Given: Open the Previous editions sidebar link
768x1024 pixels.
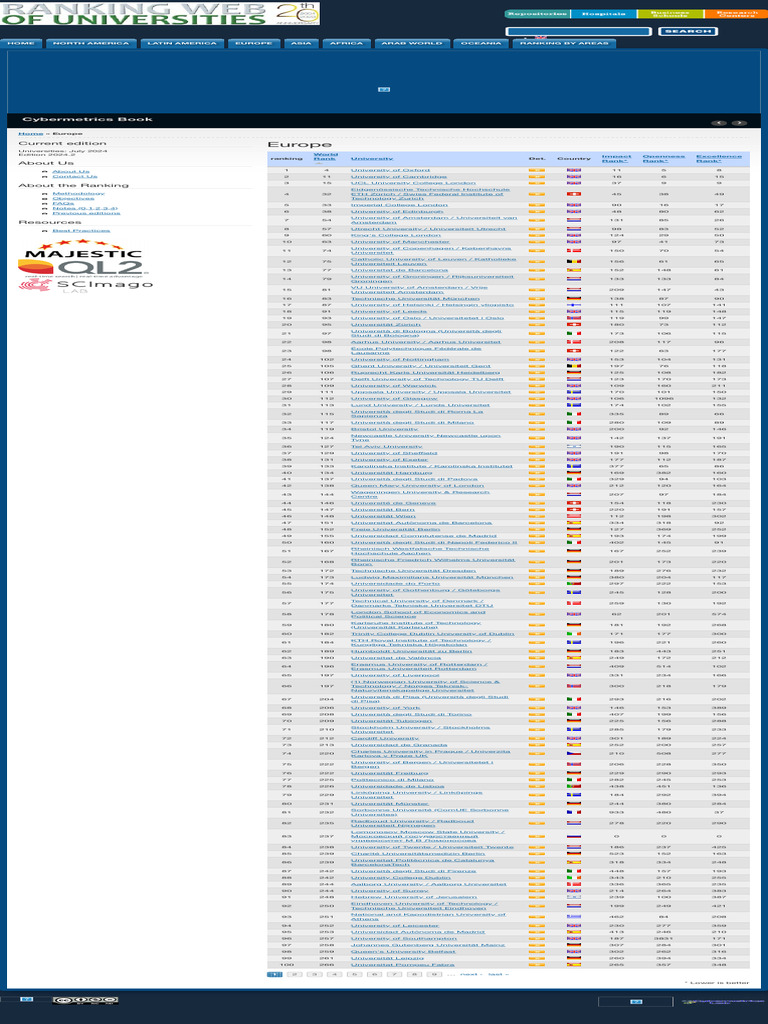Looking at the screenshot, I should point(86,213).
